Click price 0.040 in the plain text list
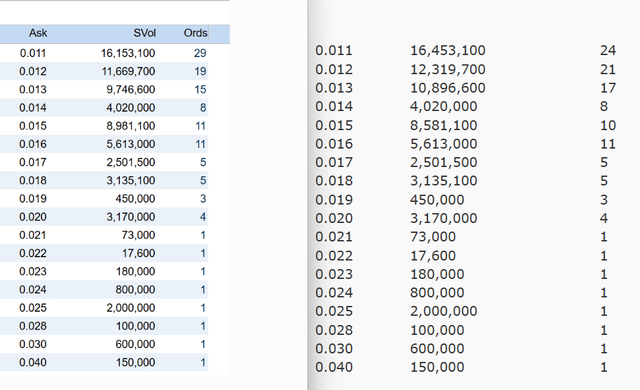The width and height of the screenshot is (640, 390). 334,367
